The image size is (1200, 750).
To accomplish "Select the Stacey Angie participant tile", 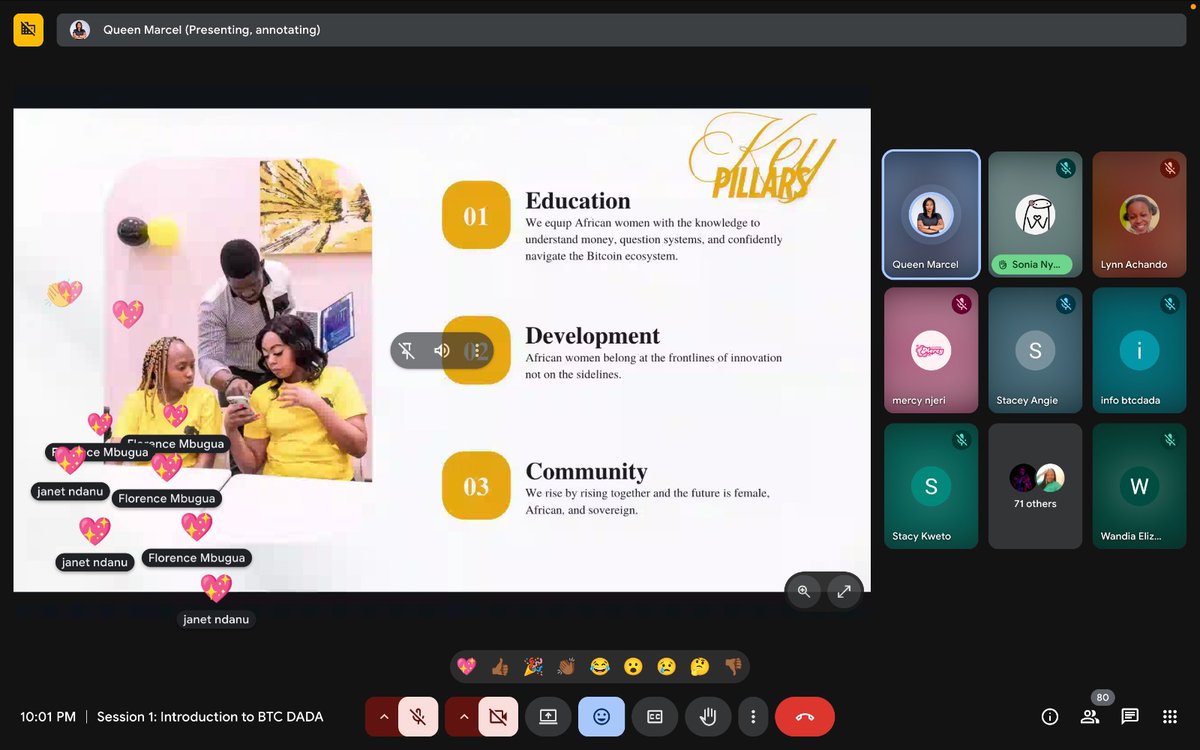I will tap(1035, 350).
